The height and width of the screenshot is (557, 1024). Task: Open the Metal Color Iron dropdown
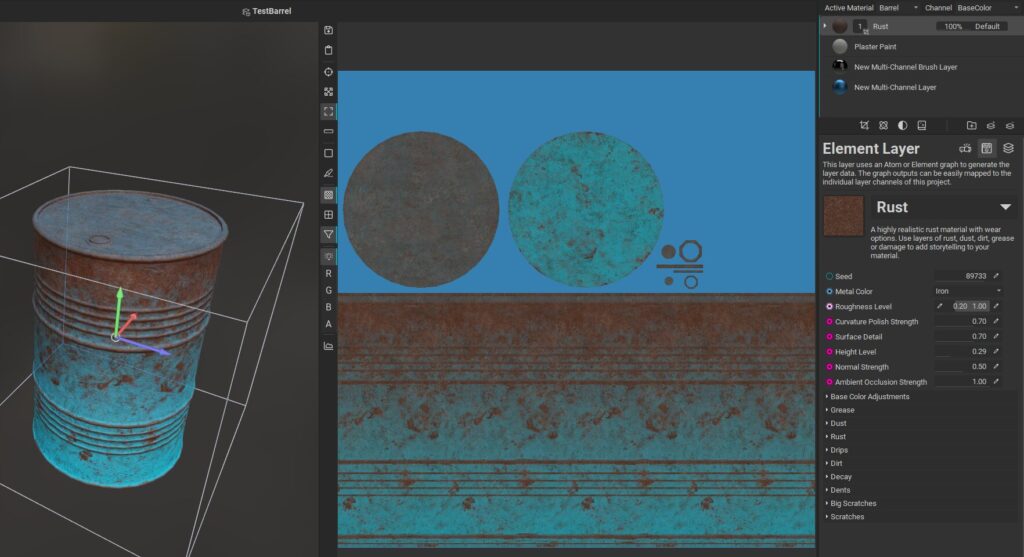click(x=968, y=291)
